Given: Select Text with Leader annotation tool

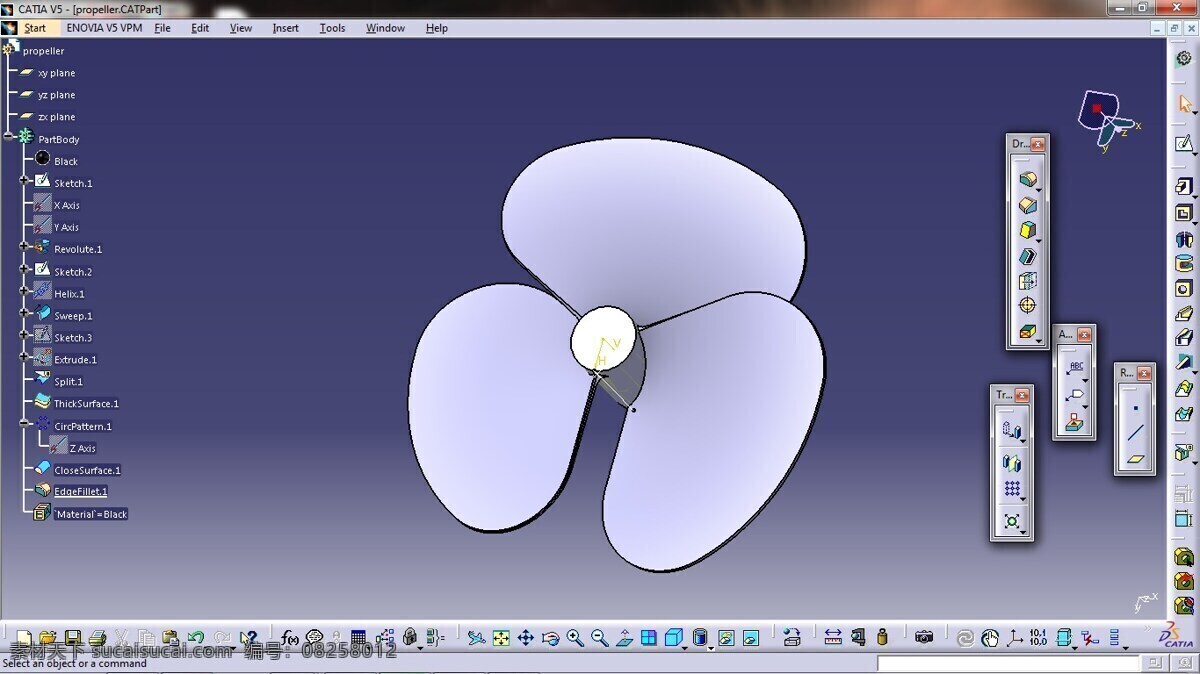Looking at the screenshot, I should [x=1075, y=368].
